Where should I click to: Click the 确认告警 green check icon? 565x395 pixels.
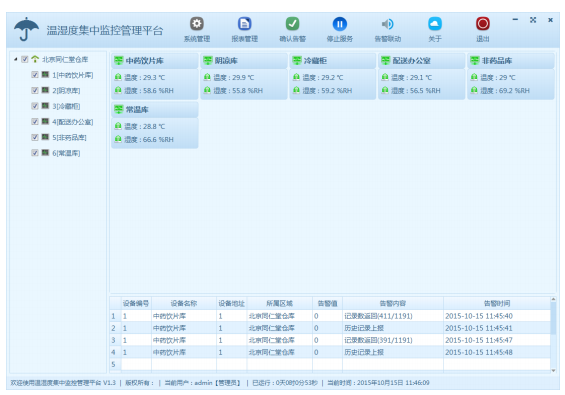[292, 24]
